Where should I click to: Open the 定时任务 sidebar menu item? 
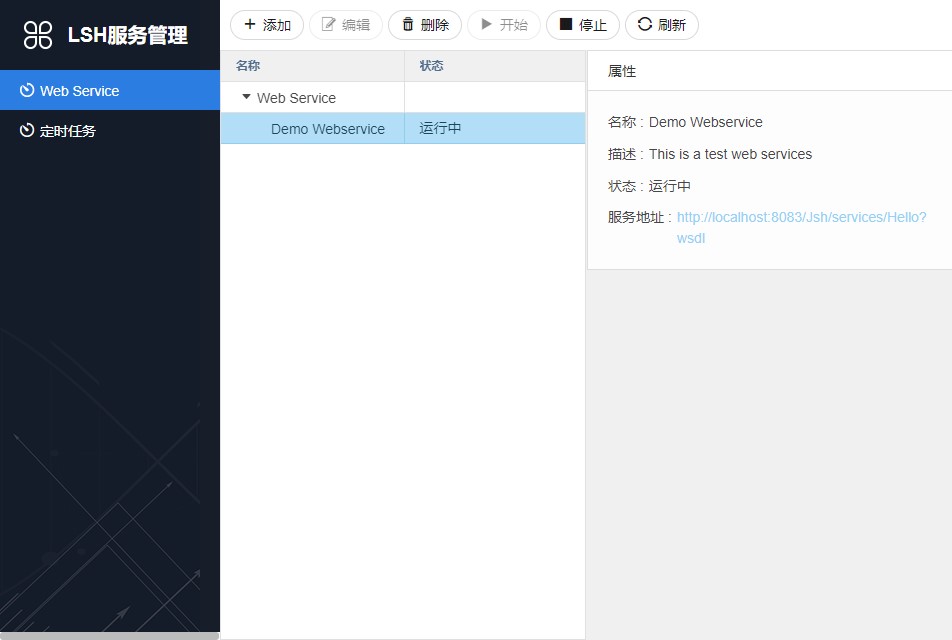(x=110, y=130)
